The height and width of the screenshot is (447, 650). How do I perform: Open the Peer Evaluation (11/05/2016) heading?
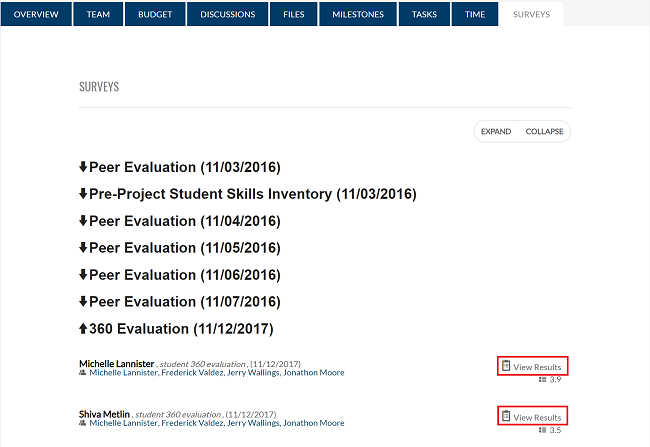click(x=185, y=248)
